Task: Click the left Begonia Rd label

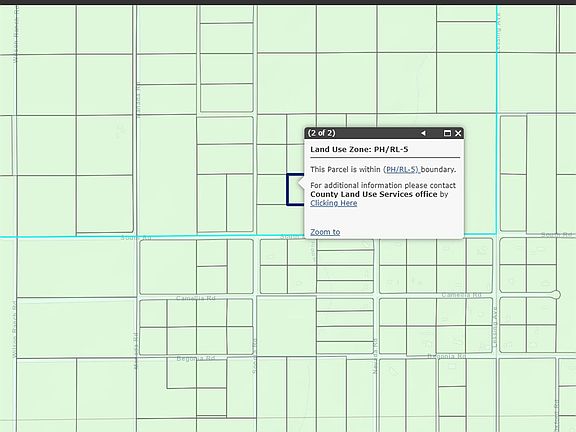Action: point(196,358)
